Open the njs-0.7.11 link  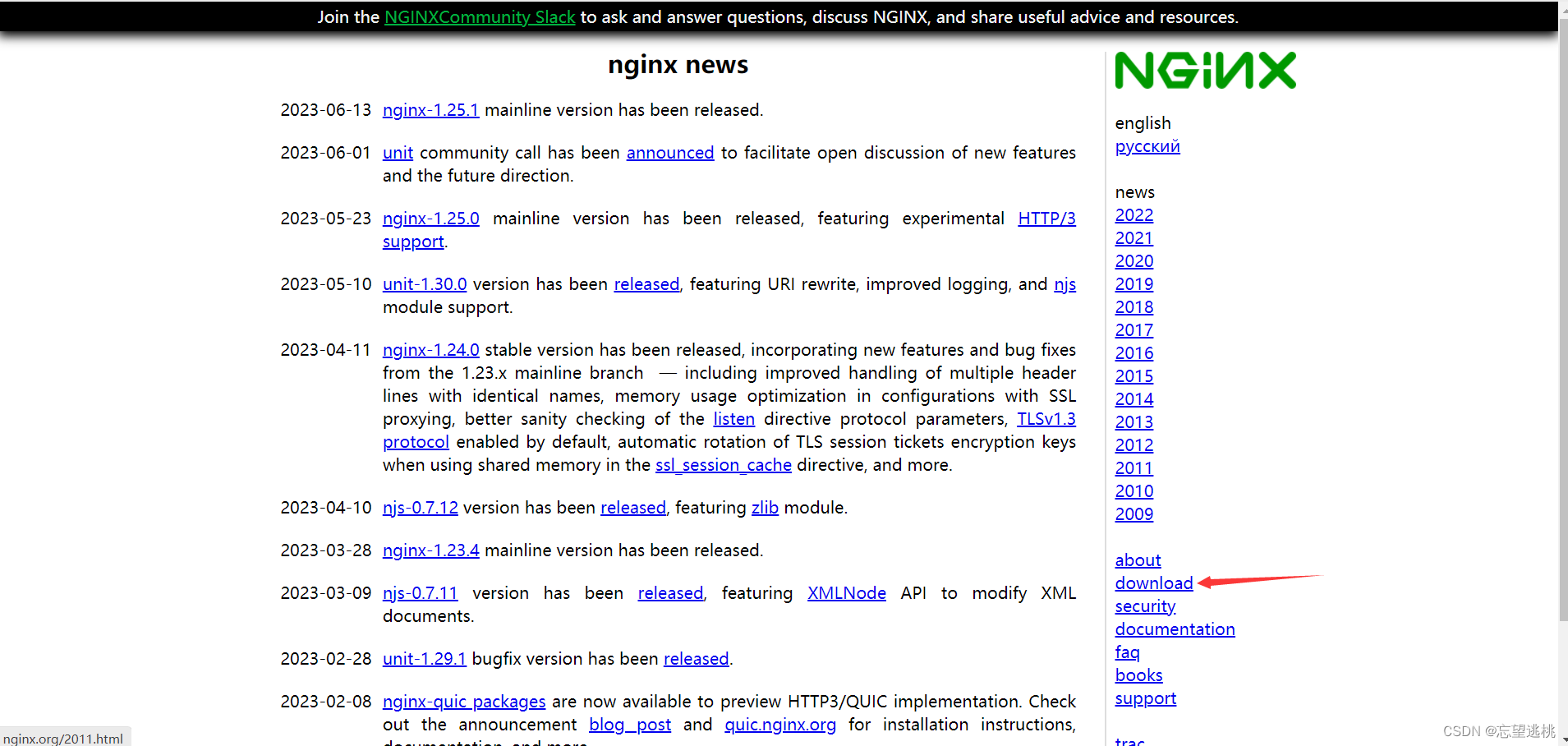coord(421,593)
